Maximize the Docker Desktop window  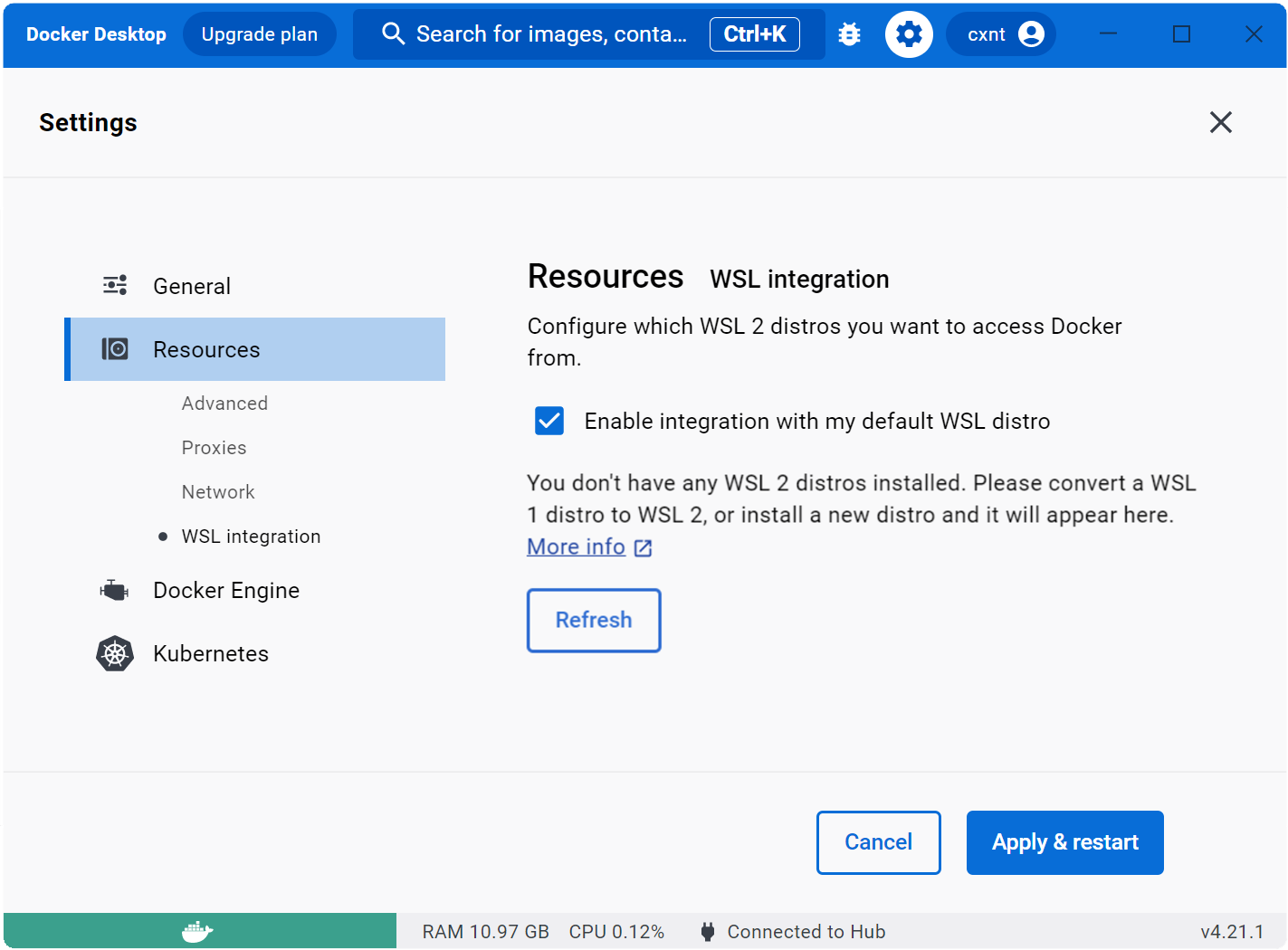[x=1181, y=34]
